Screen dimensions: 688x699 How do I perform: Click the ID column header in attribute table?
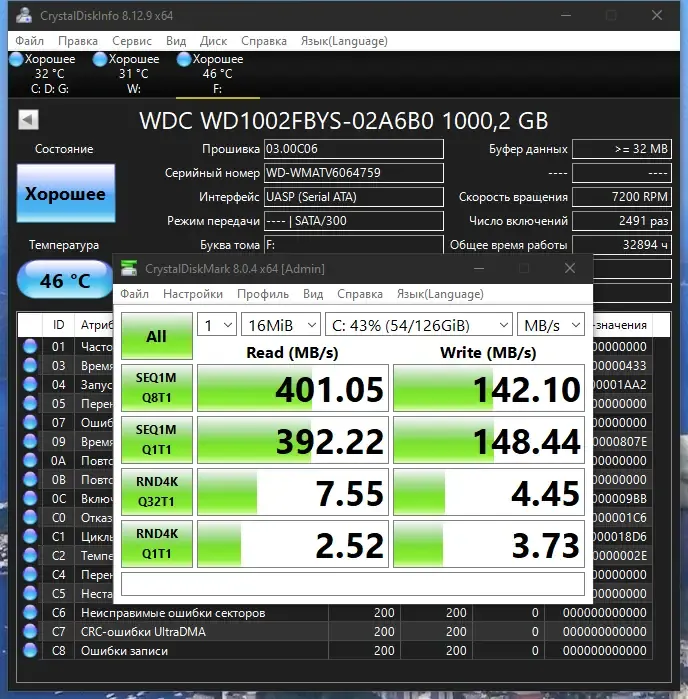coord(58,325)
